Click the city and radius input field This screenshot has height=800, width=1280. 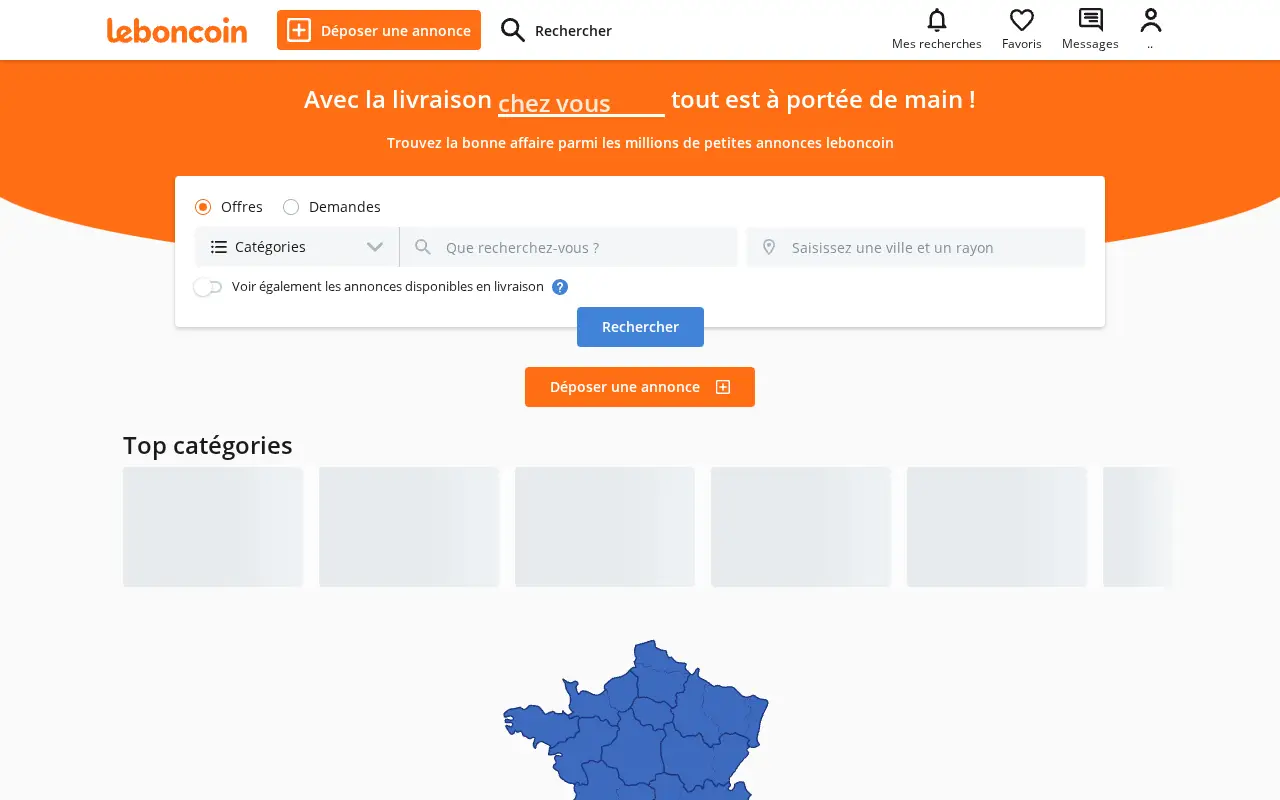coord(916,247)
